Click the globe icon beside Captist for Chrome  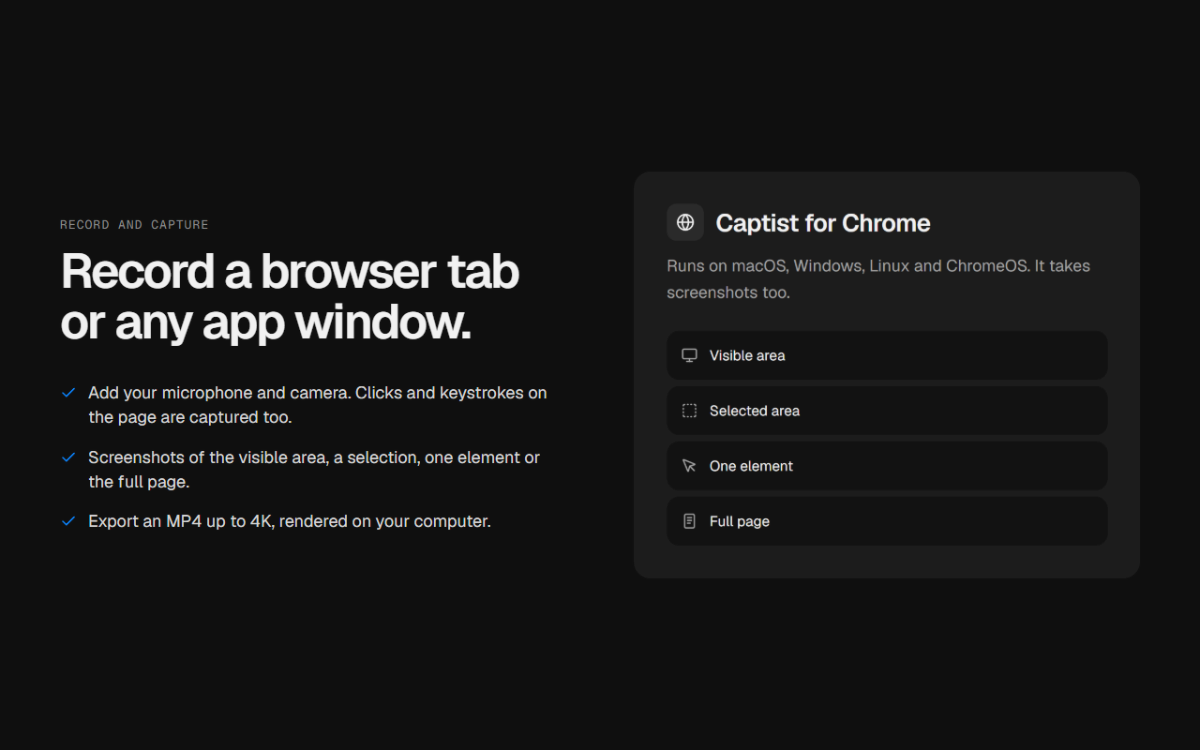point(685,223)
